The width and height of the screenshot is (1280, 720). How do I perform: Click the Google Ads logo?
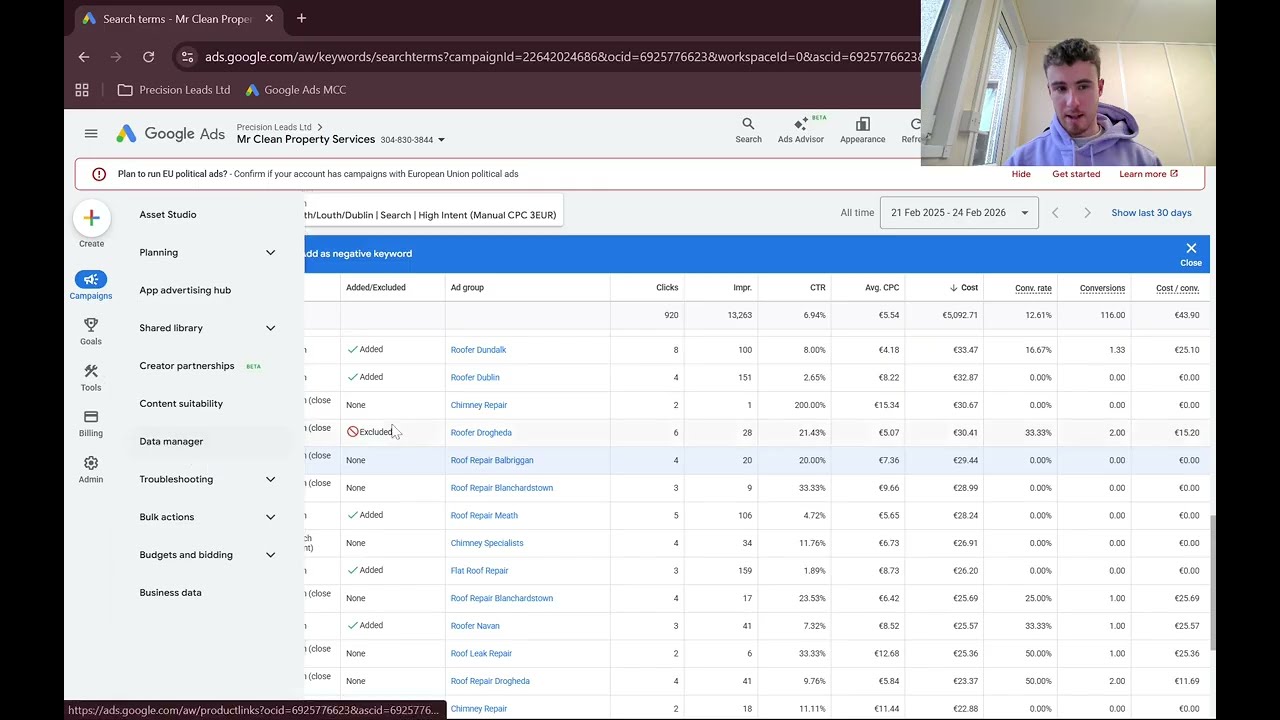[170, 134]
